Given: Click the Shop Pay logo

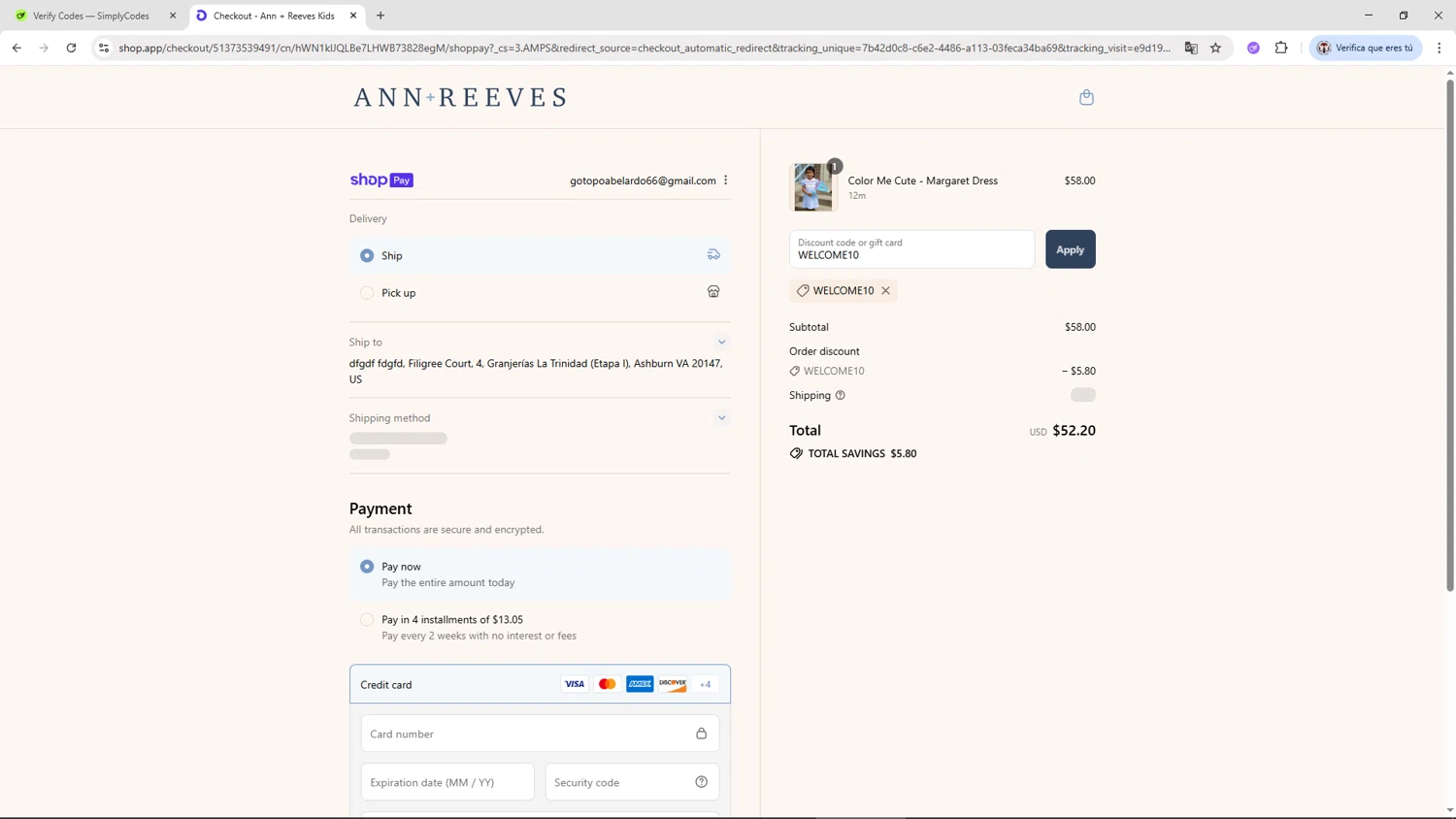Looking at the screenshot, I should point(381,180).
